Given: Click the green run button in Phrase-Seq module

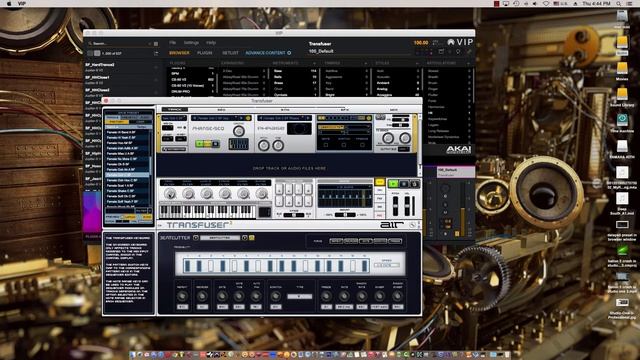Looking at the screenshot, I should tap(200, 144).
